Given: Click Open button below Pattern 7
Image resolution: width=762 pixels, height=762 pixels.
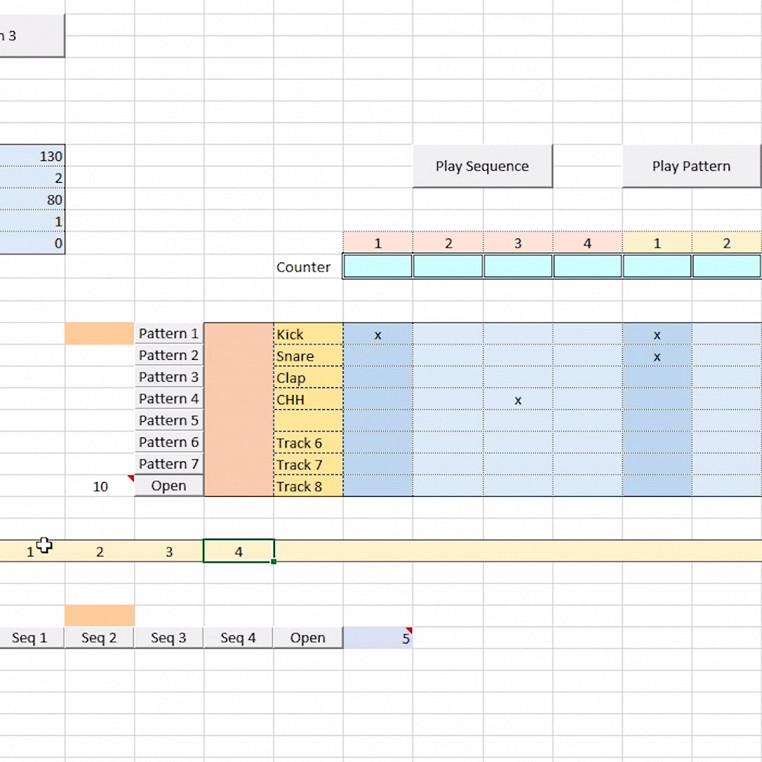Looking at the screenshot, I should pyautogui.click(x=169, y=486).
